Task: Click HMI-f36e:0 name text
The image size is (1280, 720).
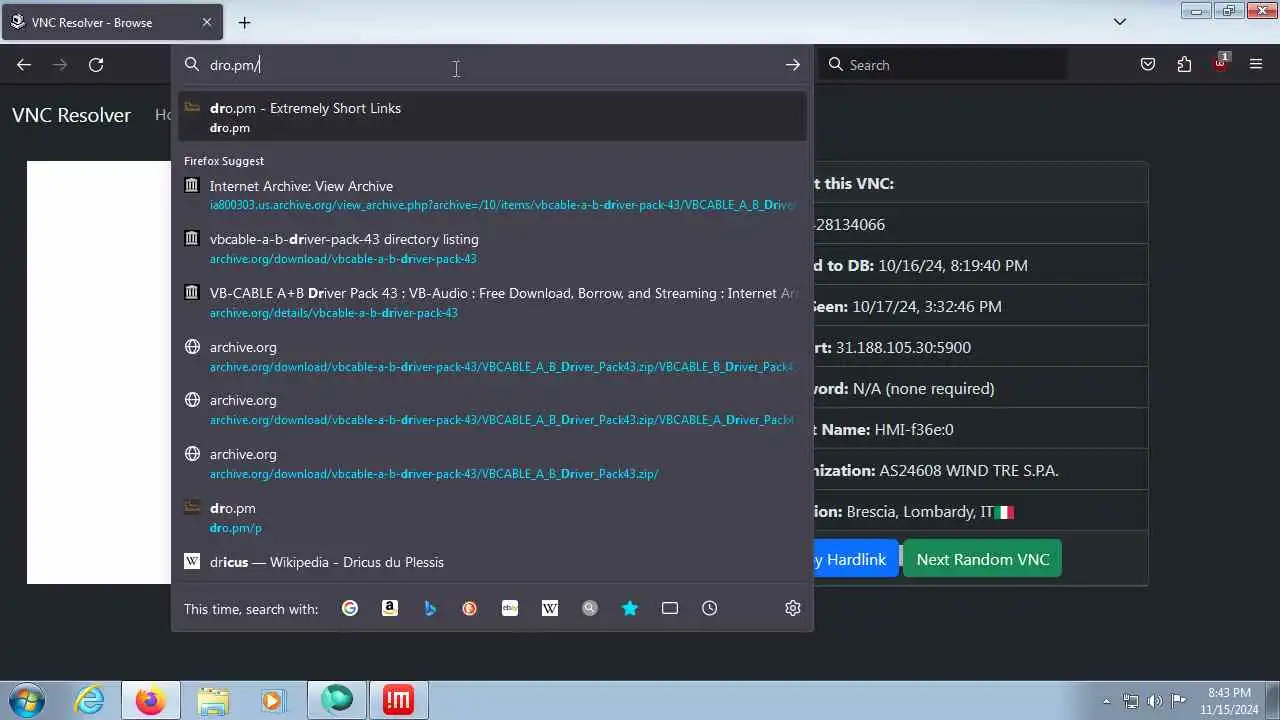Action: point(914,429)
